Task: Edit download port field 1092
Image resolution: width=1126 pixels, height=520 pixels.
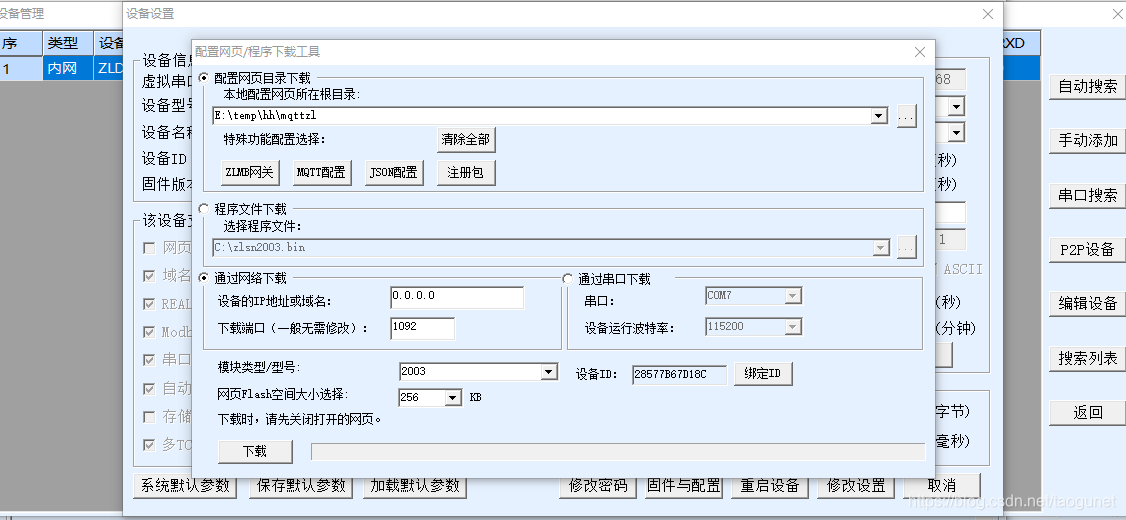Action: click(423, 328)
